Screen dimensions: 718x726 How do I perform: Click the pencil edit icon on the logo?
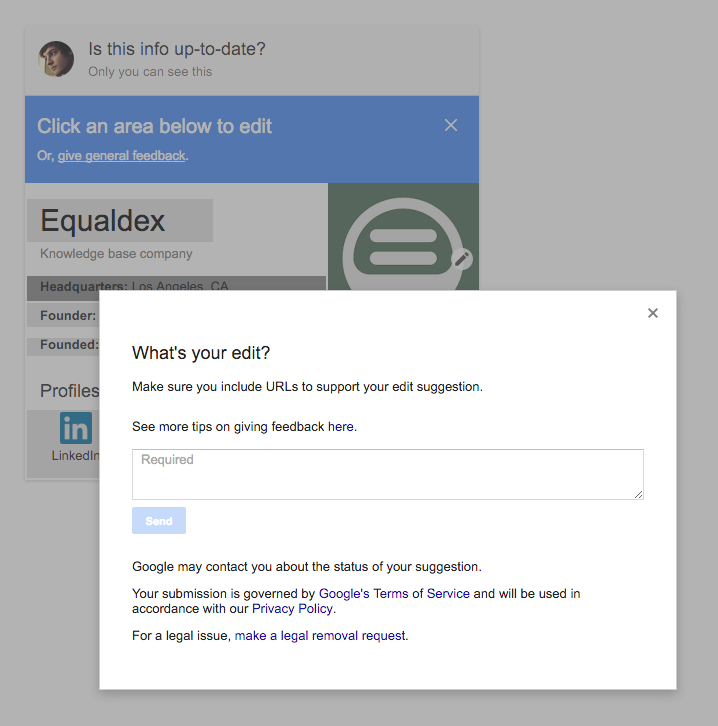pos(462,259)
